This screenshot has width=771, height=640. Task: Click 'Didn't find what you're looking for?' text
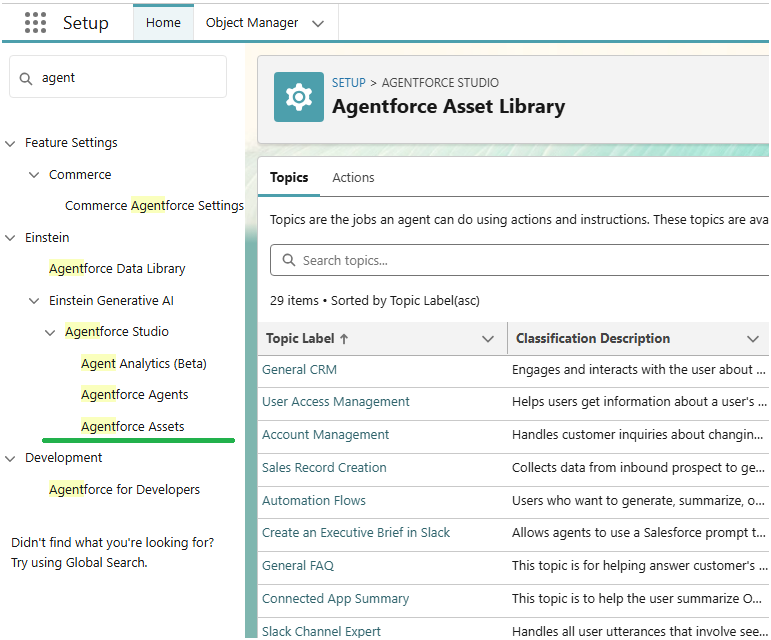(x=113, y=543)
